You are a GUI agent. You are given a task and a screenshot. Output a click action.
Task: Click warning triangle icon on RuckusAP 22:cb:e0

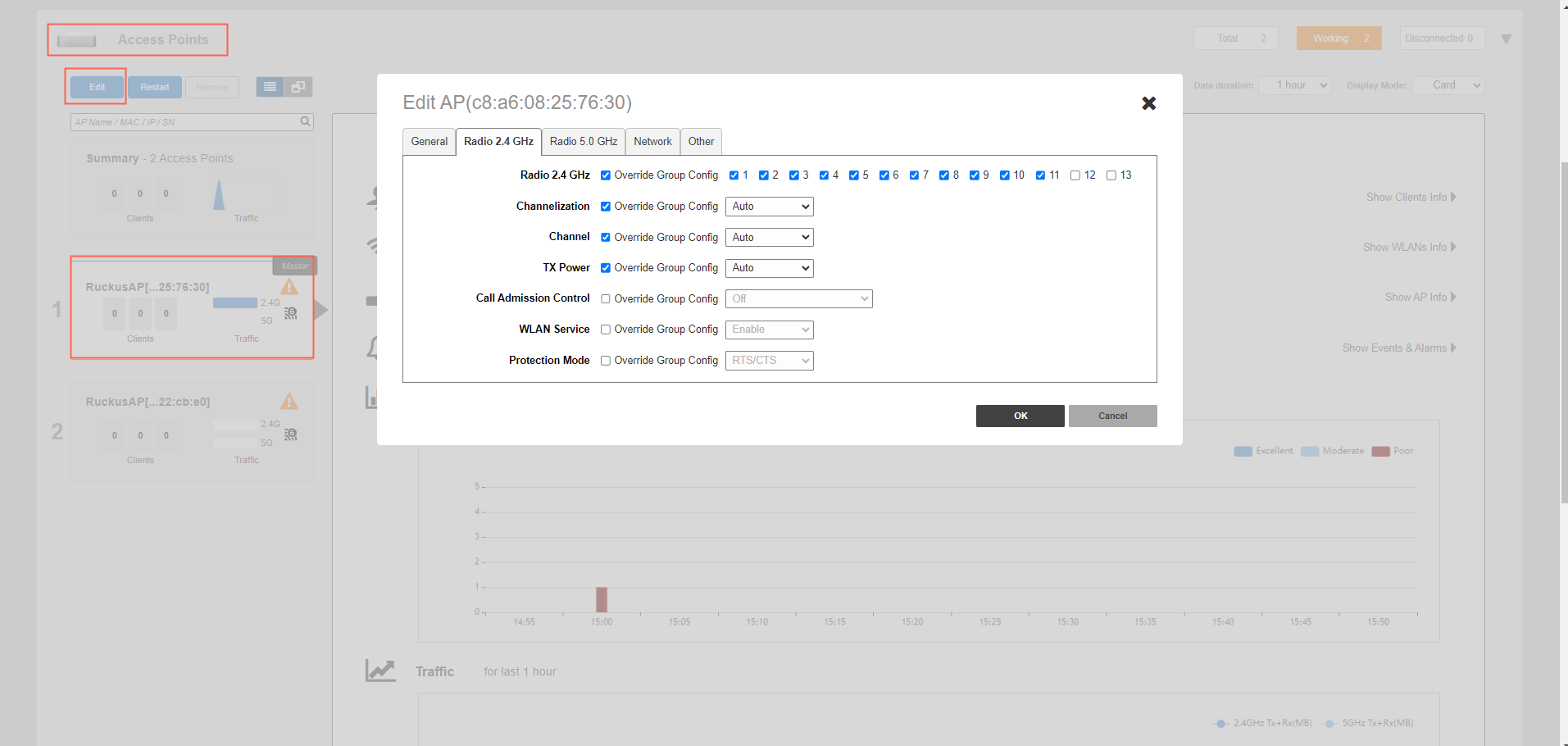(289, 402)
